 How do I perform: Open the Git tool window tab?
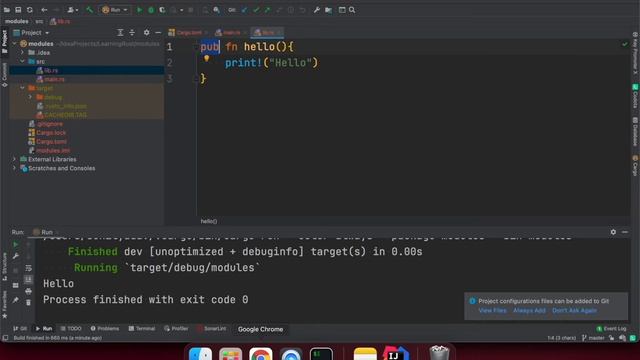pos(20,329)
